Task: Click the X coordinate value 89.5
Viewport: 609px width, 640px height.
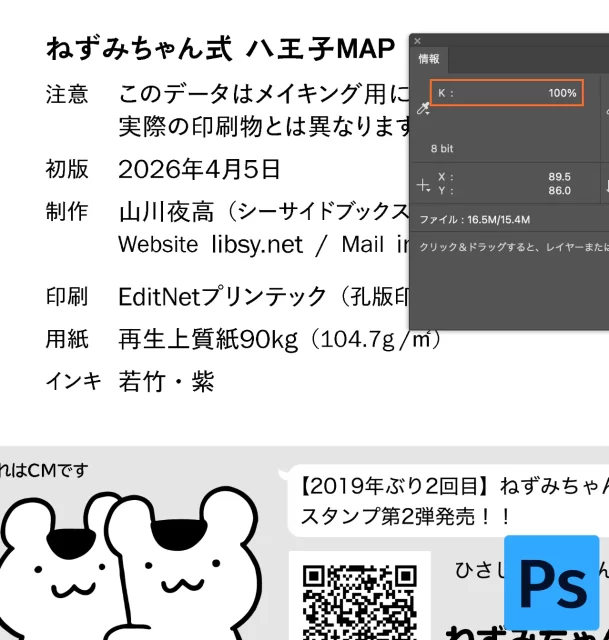Action: point(559,176)
